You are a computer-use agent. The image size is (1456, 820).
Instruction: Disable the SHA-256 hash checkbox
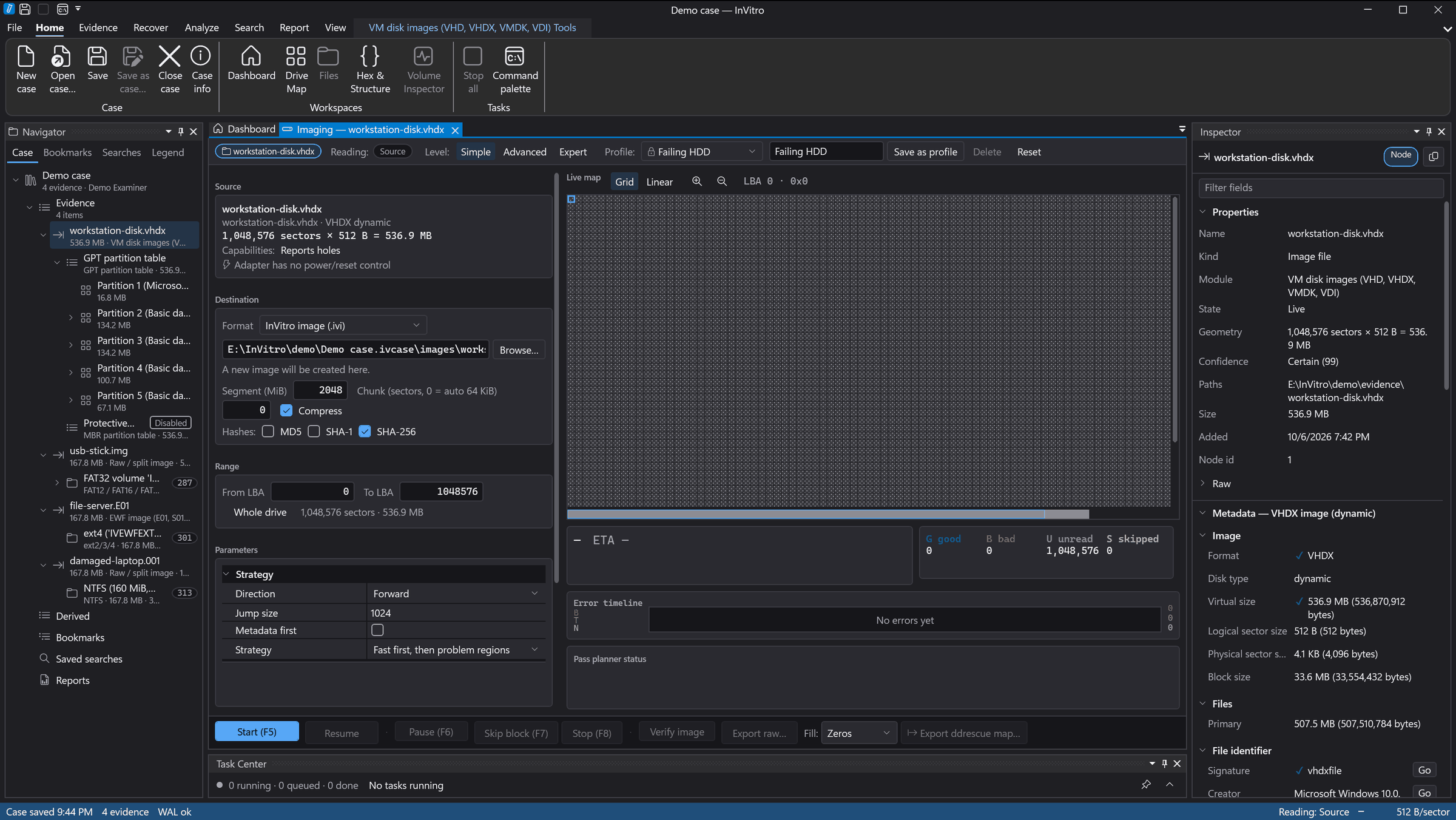365,432
